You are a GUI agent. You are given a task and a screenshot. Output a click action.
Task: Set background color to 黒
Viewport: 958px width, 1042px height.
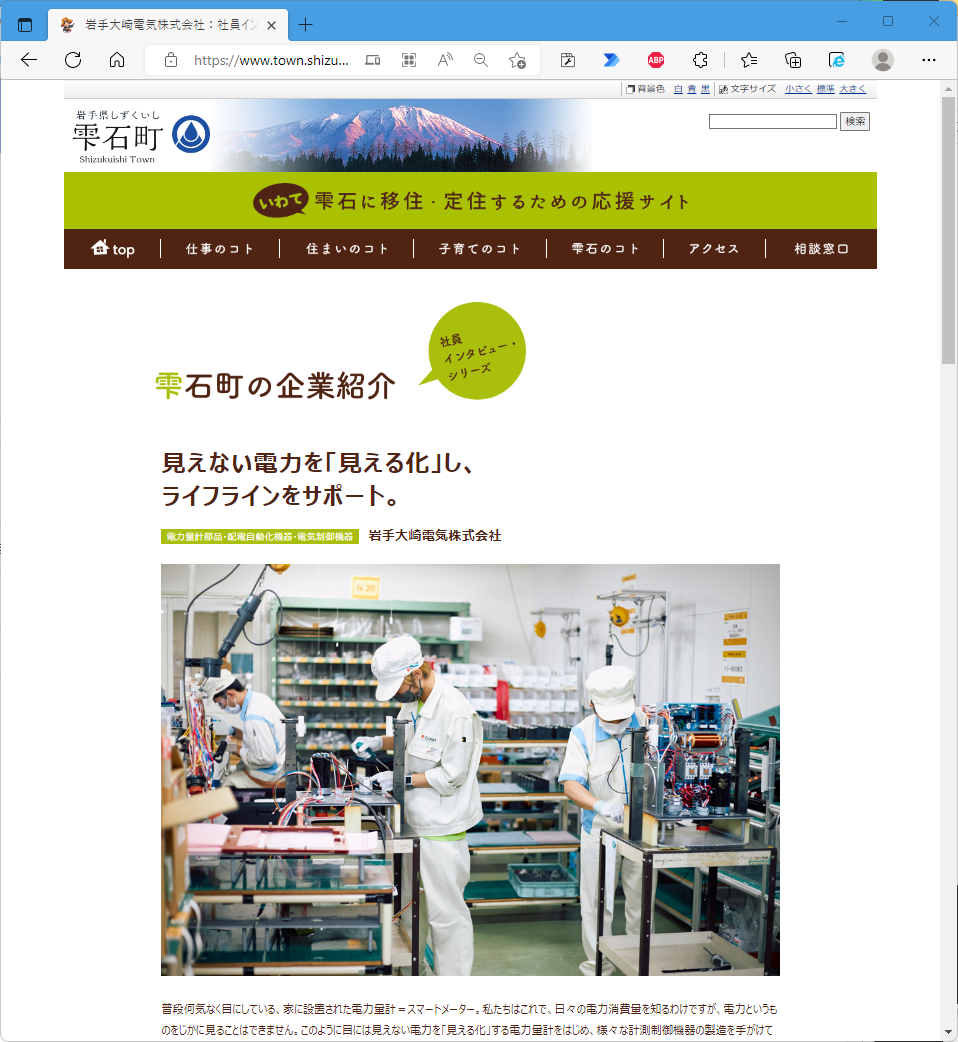click(705, 89)
